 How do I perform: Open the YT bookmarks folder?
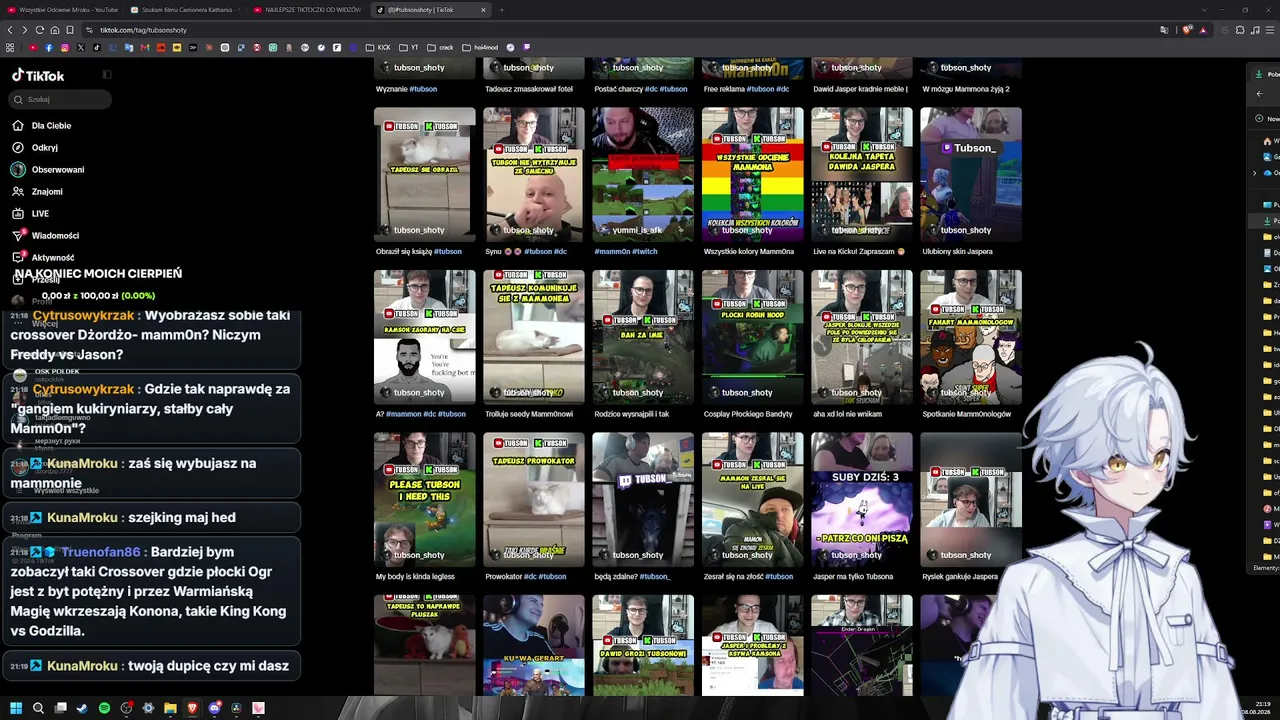coord(409,47)
